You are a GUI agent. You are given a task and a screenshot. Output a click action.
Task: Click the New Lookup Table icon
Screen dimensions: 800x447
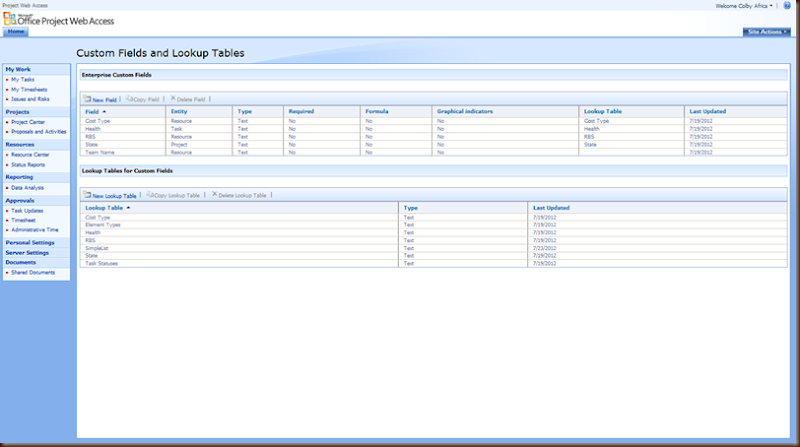tap(87, 194)
